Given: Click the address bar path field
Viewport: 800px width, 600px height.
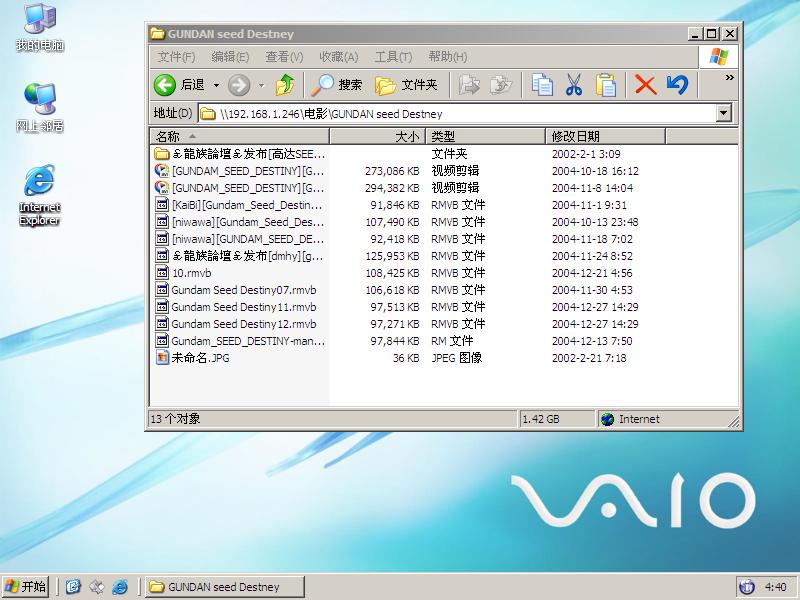Looking at the screenshot, I should pyautogui.click(x=457, y=113).
